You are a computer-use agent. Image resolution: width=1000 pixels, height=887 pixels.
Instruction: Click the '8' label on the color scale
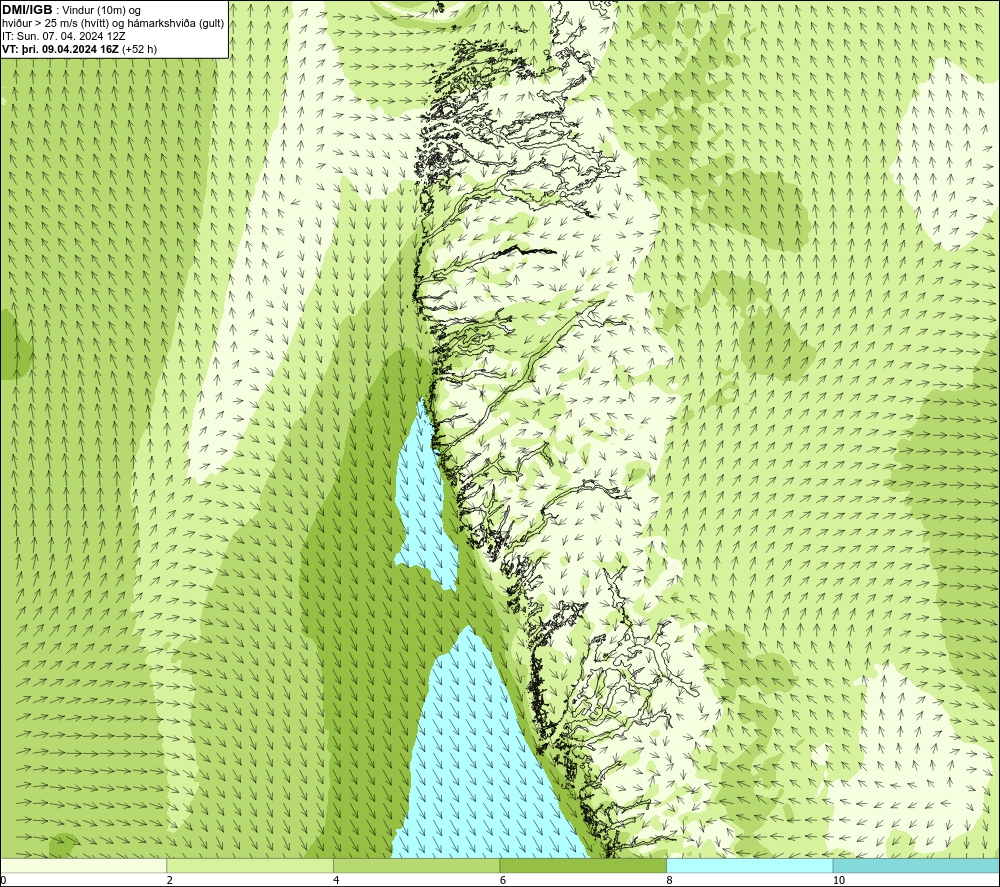(669, 880)
